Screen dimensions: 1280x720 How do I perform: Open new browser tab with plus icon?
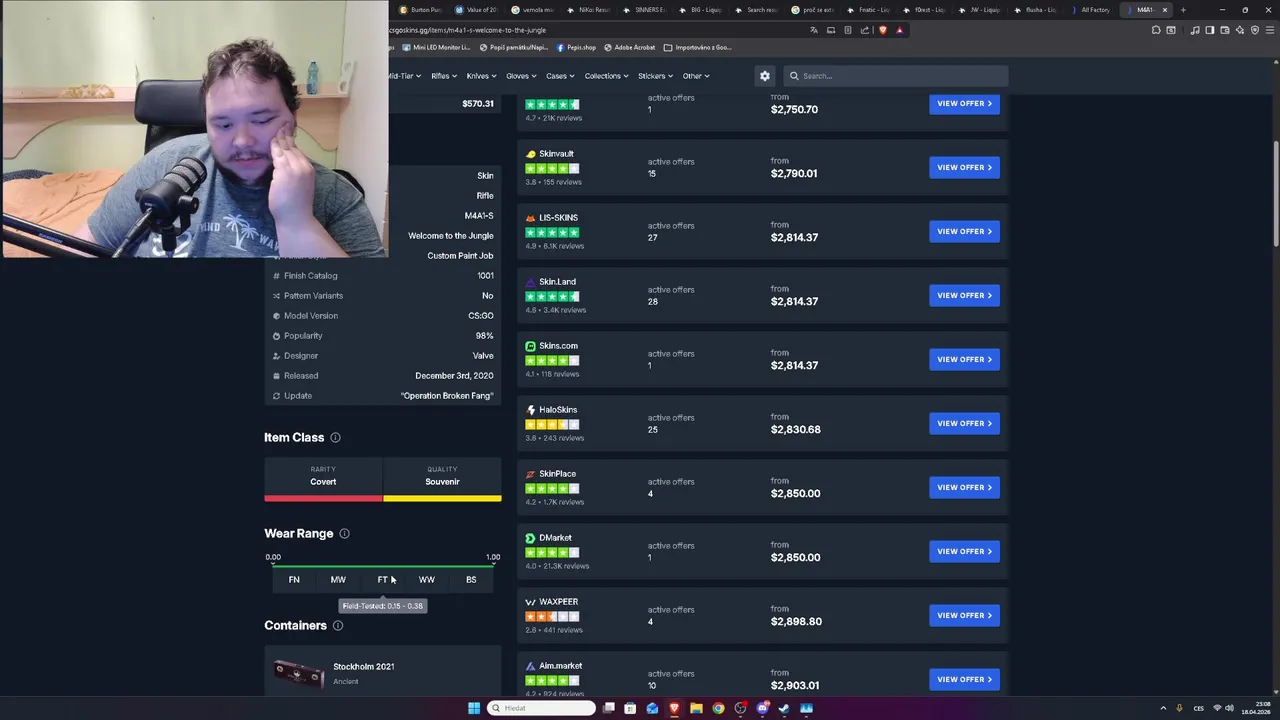click(x=1183, y=10)
